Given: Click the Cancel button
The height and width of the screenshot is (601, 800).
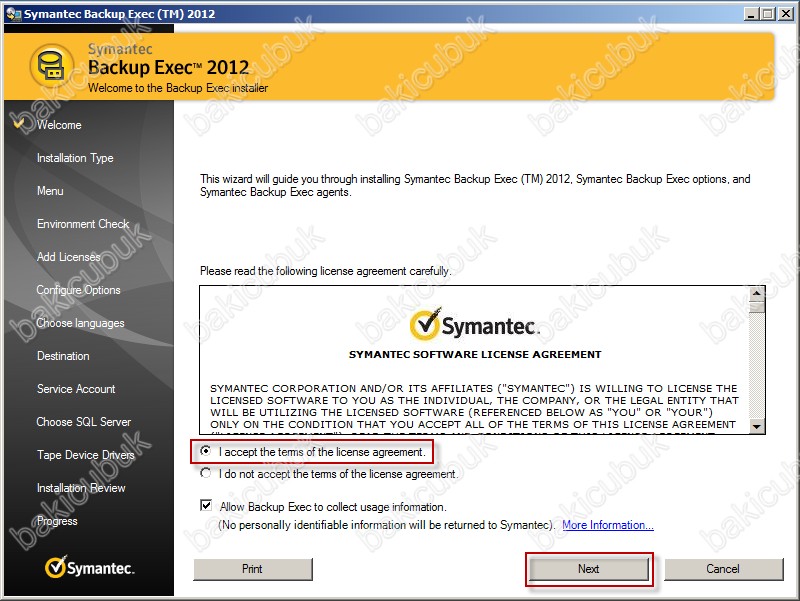Looking at the screenshot, I should click(x=723, y=569).
